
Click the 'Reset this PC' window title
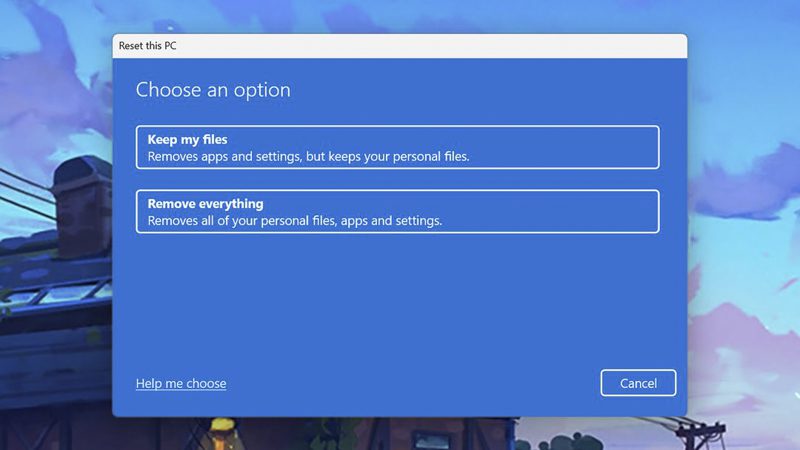point(147,45)
